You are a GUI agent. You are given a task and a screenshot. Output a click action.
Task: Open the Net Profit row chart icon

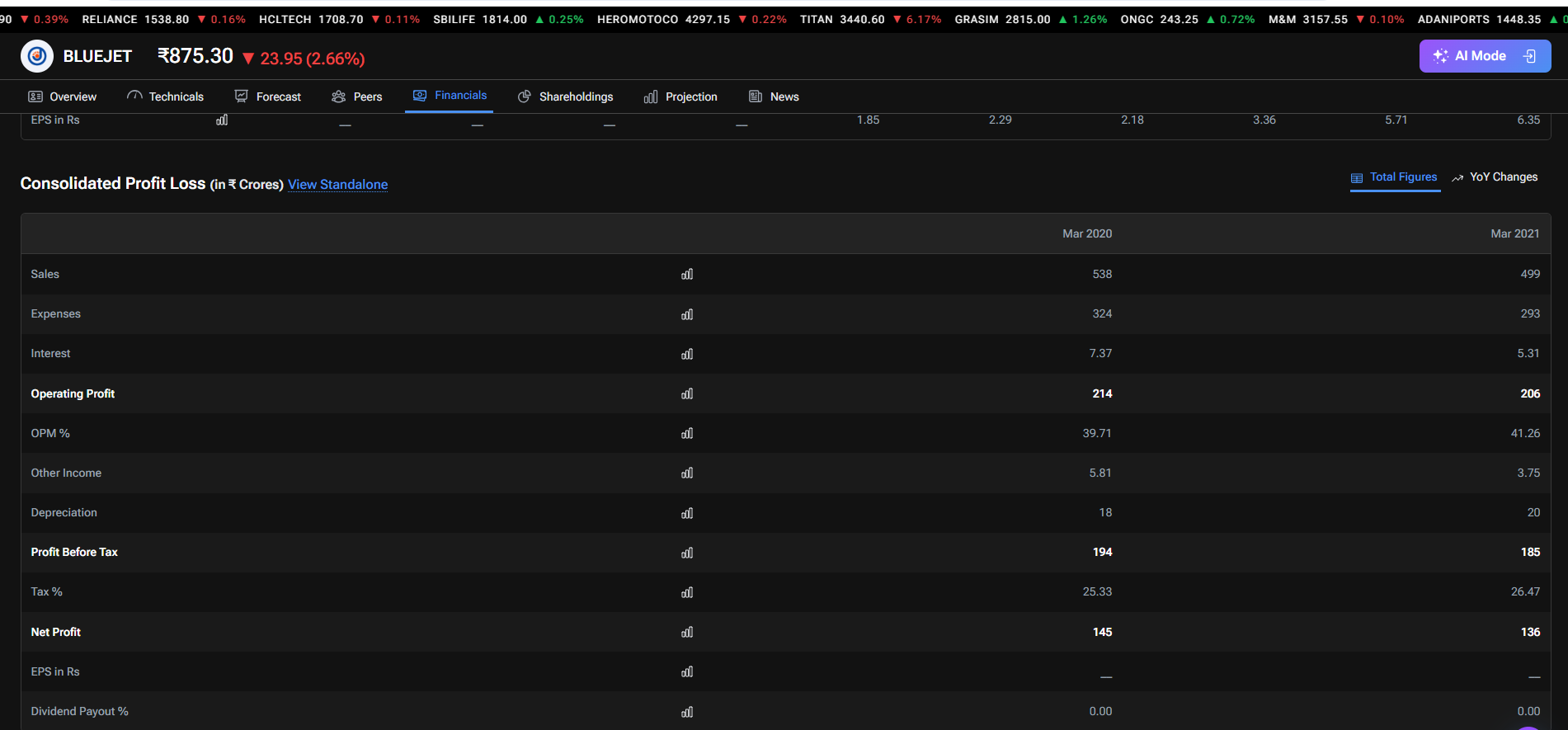point(687,632)
